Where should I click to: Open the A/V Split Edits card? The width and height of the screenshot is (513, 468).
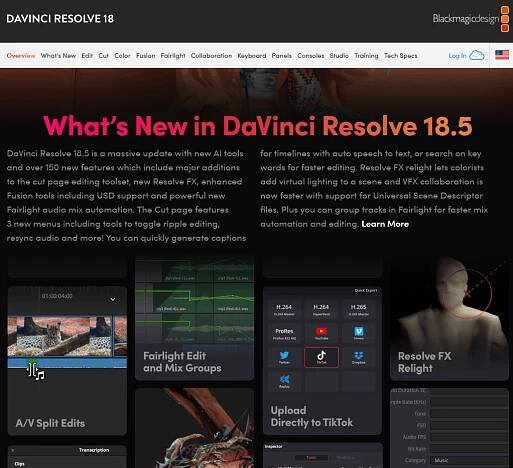(67, 360)
